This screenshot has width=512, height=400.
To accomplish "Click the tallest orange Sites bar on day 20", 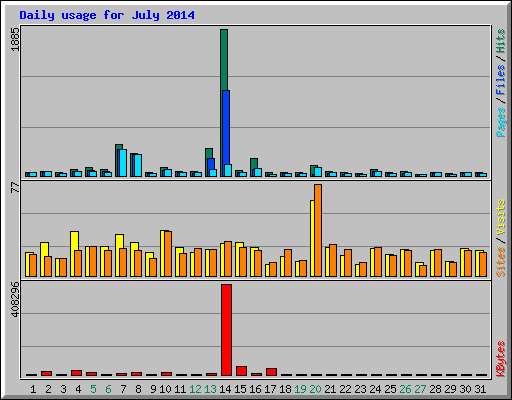I will 318,230.
